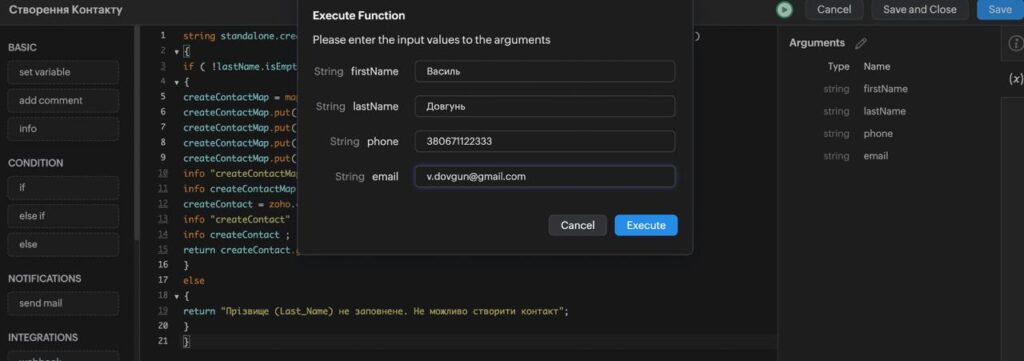Choose the else if condition block
The image size is (1024, 361).
(x=63, y=216)
